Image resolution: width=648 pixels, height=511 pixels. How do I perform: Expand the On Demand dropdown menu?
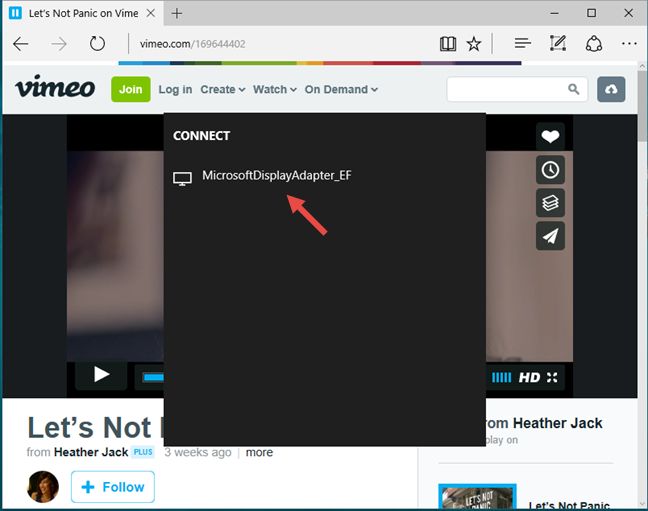[341, 89]
